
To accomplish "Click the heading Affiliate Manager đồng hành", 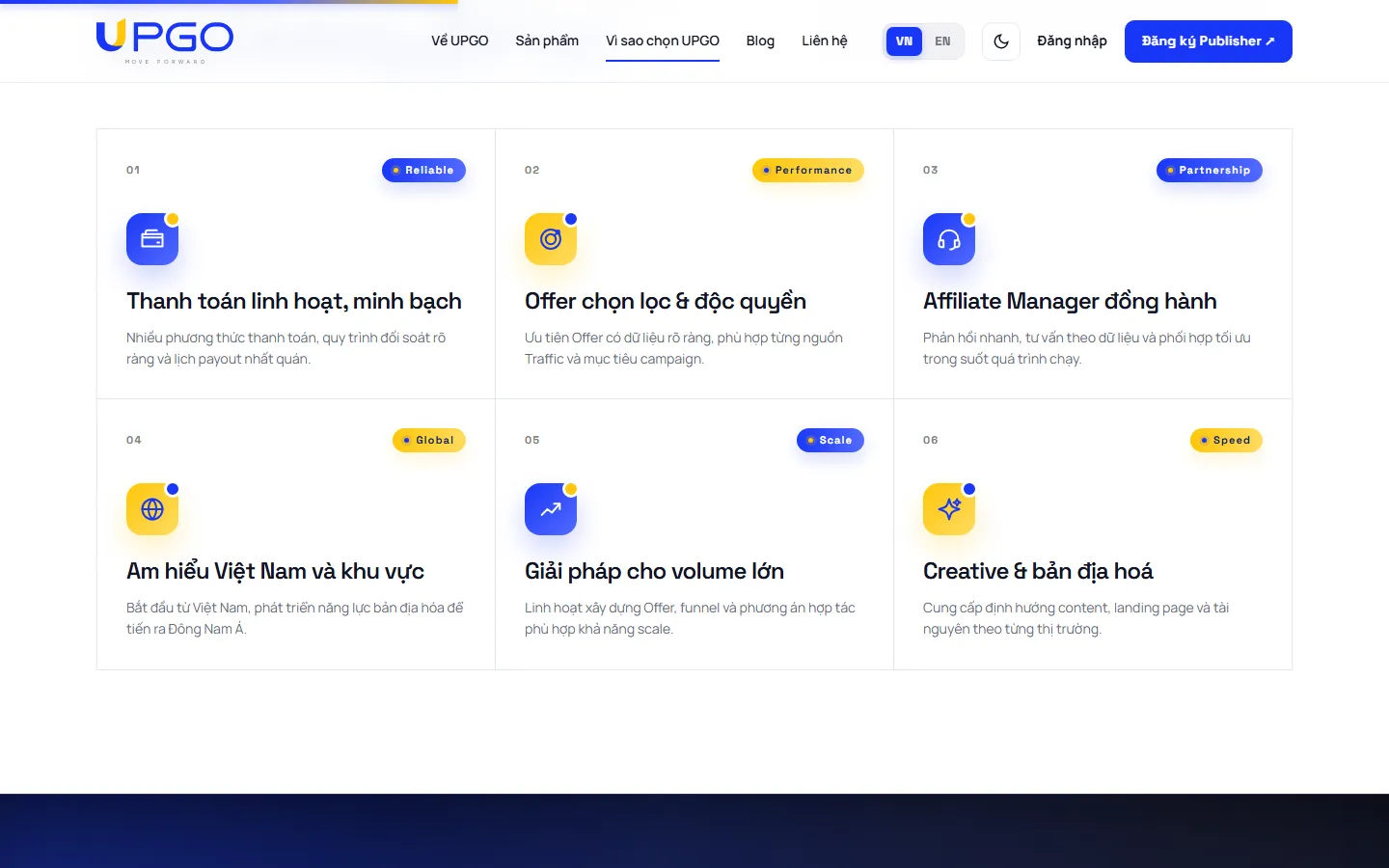I will [x=1070, y=301].
